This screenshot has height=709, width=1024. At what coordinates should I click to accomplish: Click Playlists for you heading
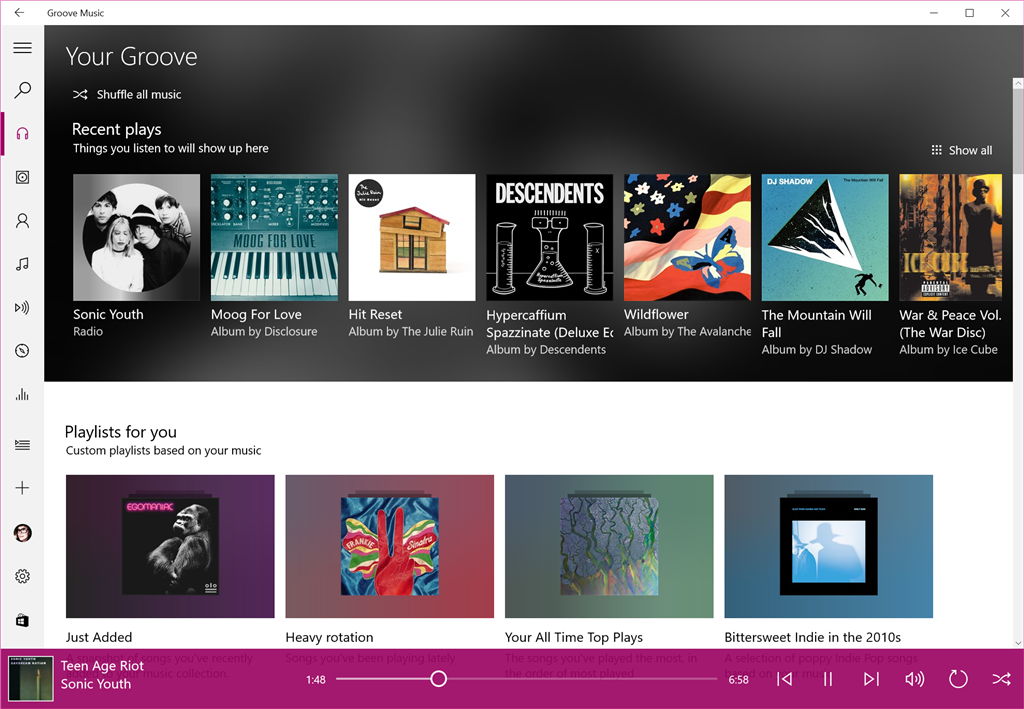121,432
